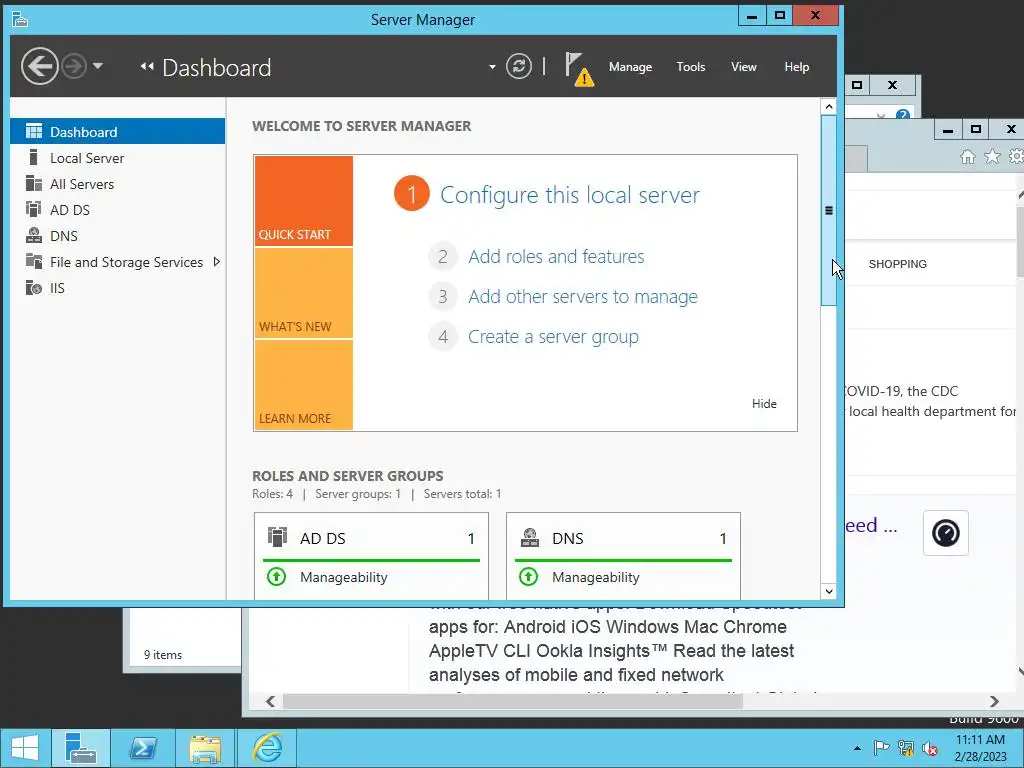Click the Local Server sidebar icon

point(33,157)
